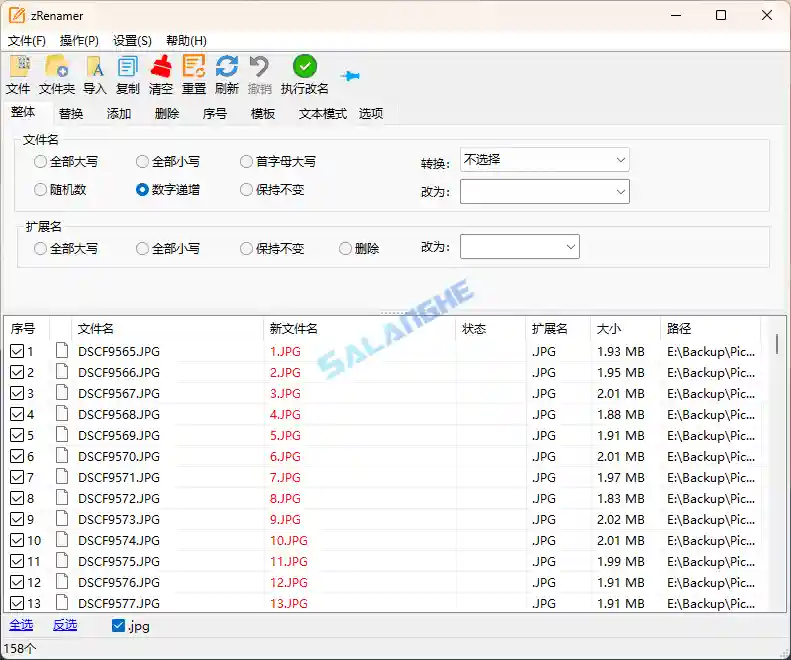Switch to the 删除 tab

167,114
